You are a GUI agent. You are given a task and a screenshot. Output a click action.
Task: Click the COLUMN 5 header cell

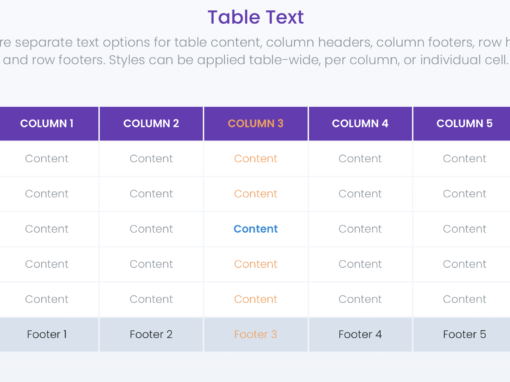(x=462, y=124)
